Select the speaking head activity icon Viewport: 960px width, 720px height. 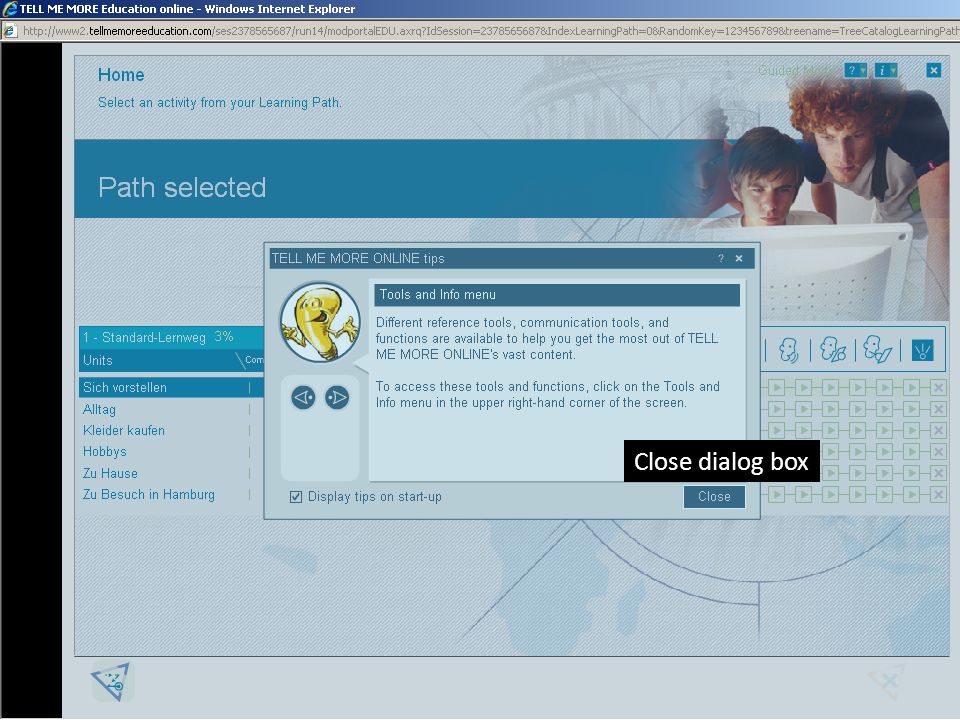click(x=788, y=350)
